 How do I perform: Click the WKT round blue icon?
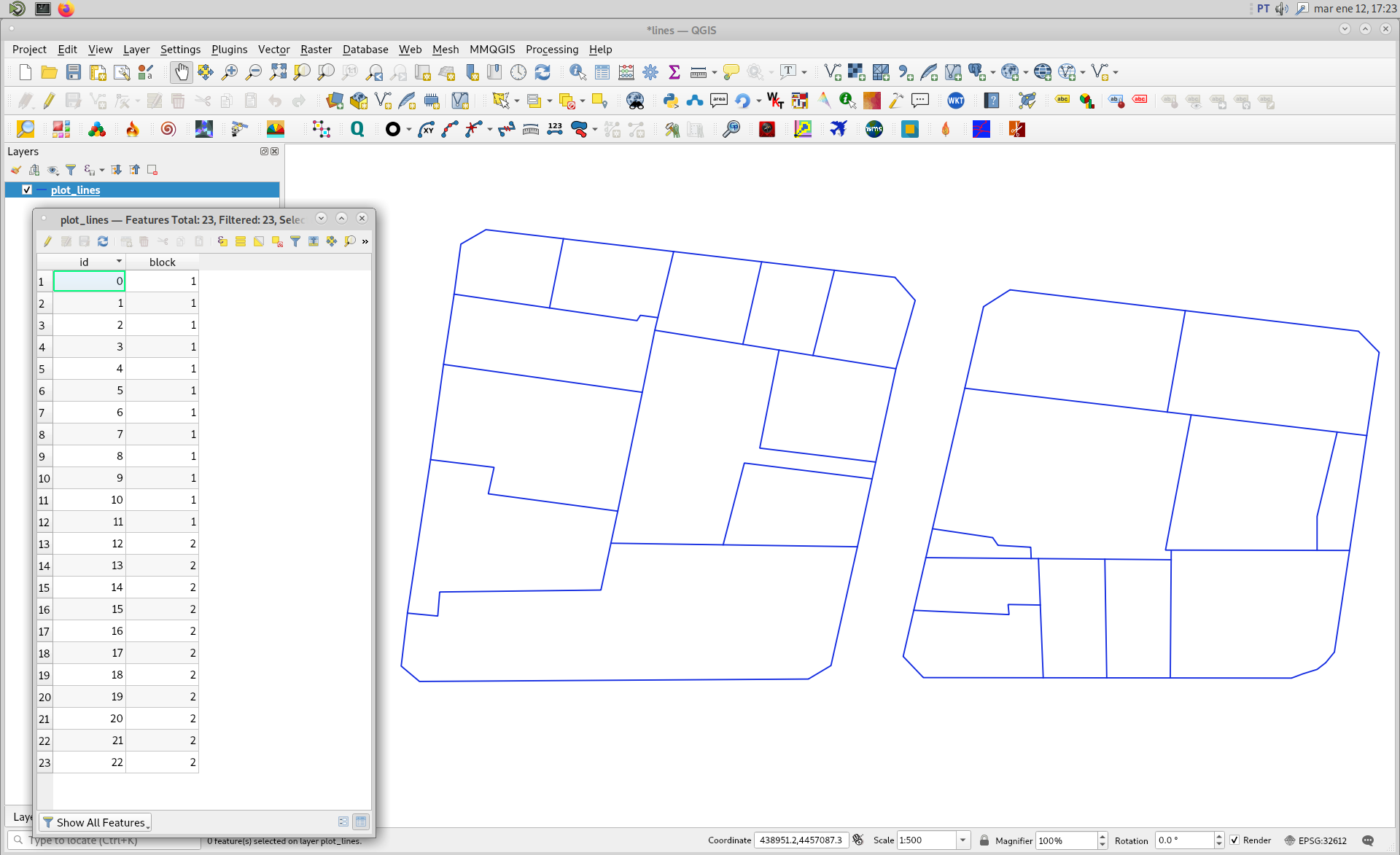[956, 101]
